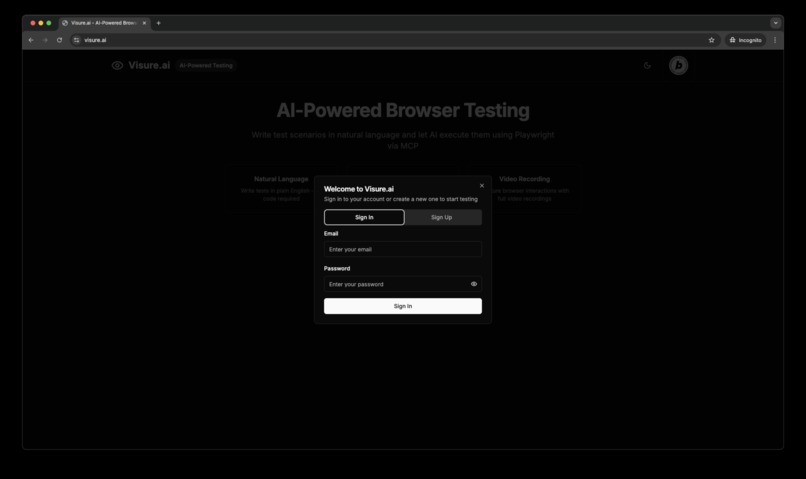Screen dimensions: 806x479
Task: Click the Visure.ai eye logo
Action: (x=117, y=65)
